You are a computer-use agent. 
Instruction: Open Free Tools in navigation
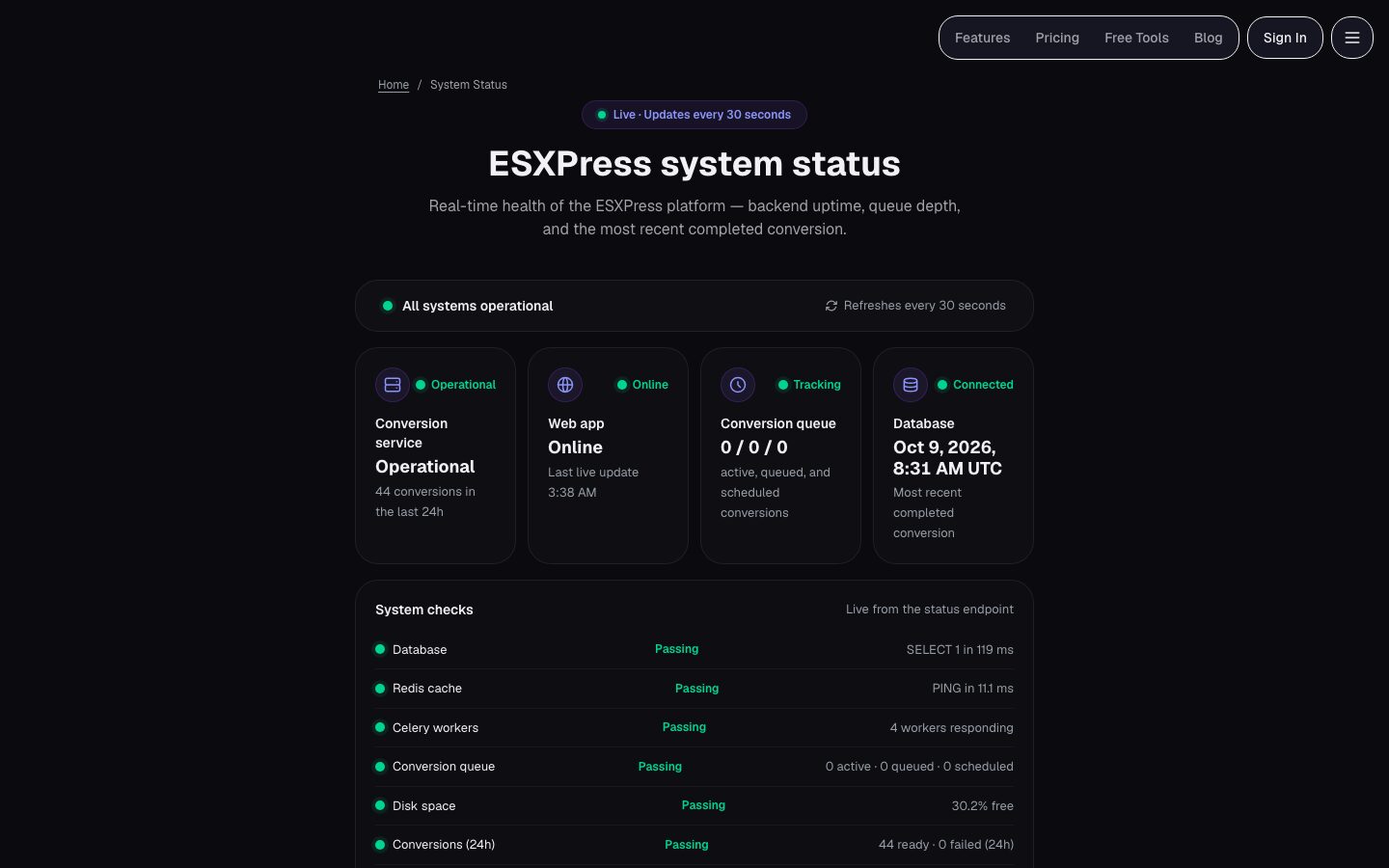(x=1136, y=38)
